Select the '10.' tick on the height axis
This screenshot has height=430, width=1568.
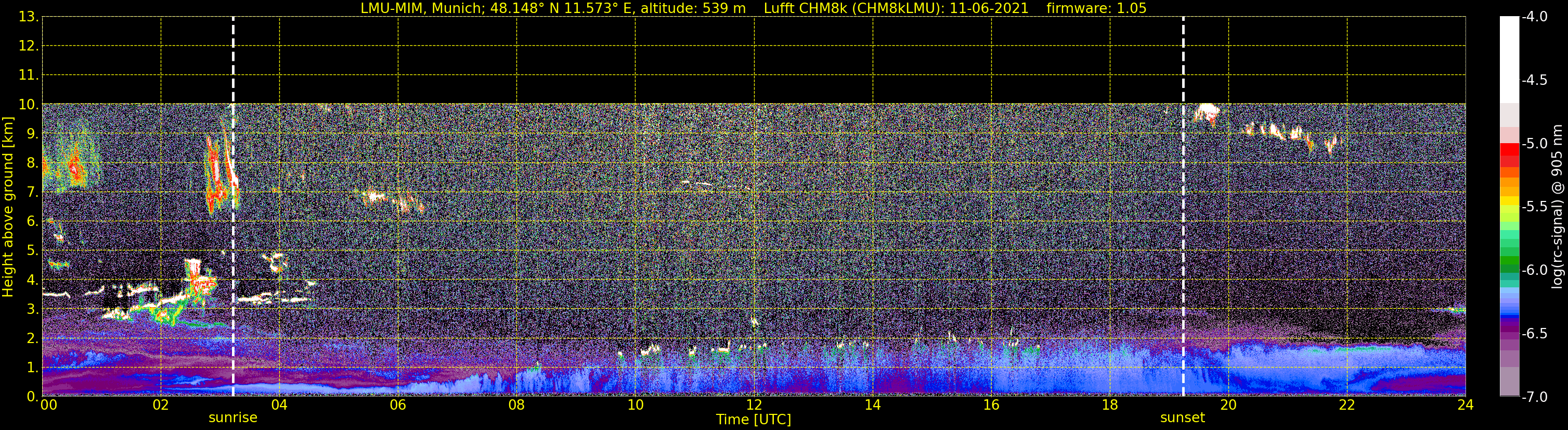29,105
